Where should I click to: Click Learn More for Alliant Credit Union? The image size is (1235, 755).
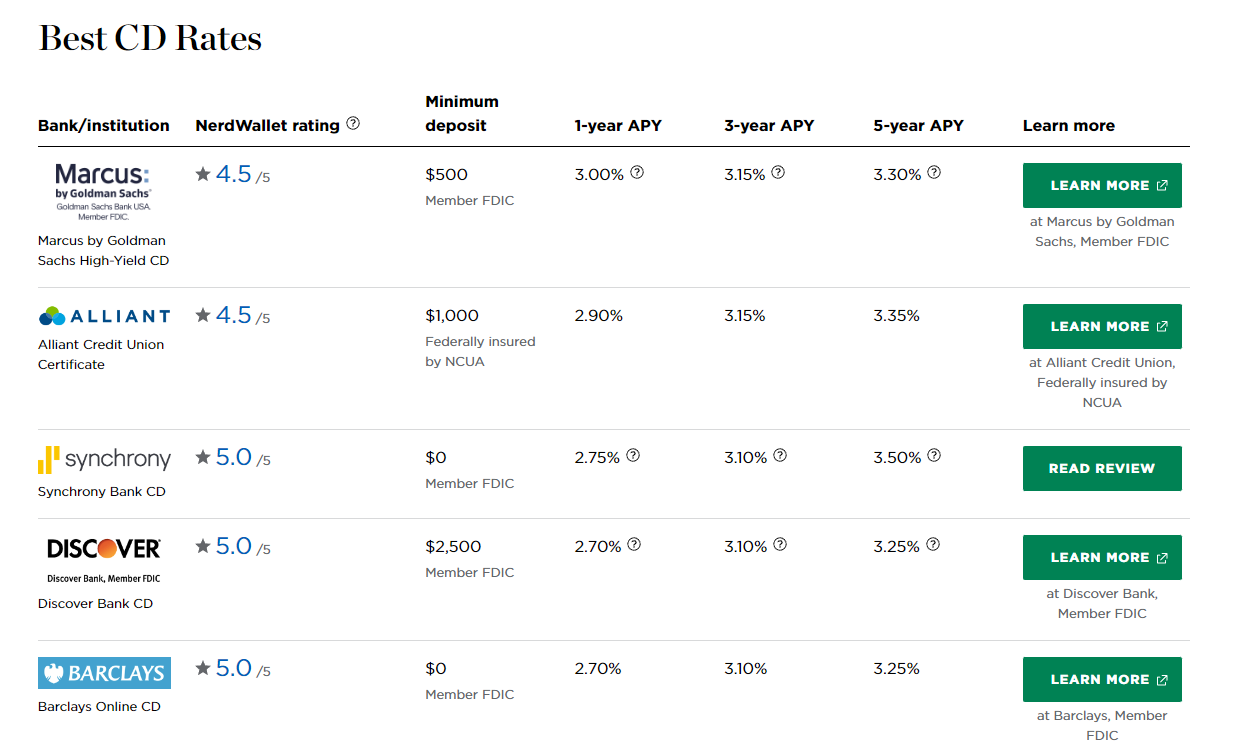click(1102, 327)
